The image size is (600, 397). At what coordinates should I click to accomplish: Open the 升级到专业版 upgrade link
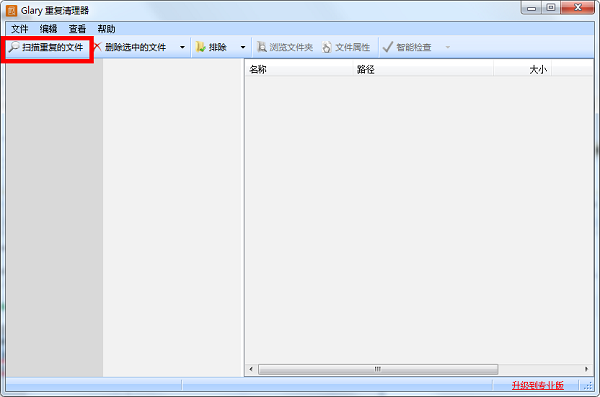[538, 385]
